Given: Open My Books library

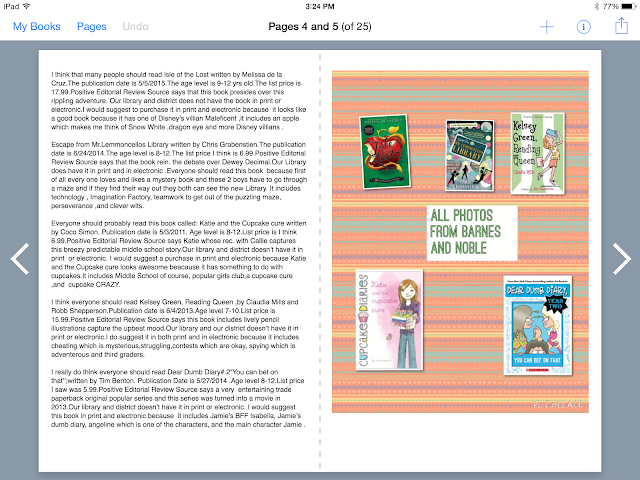Looking at the screenshot, I should pos(36,27).
